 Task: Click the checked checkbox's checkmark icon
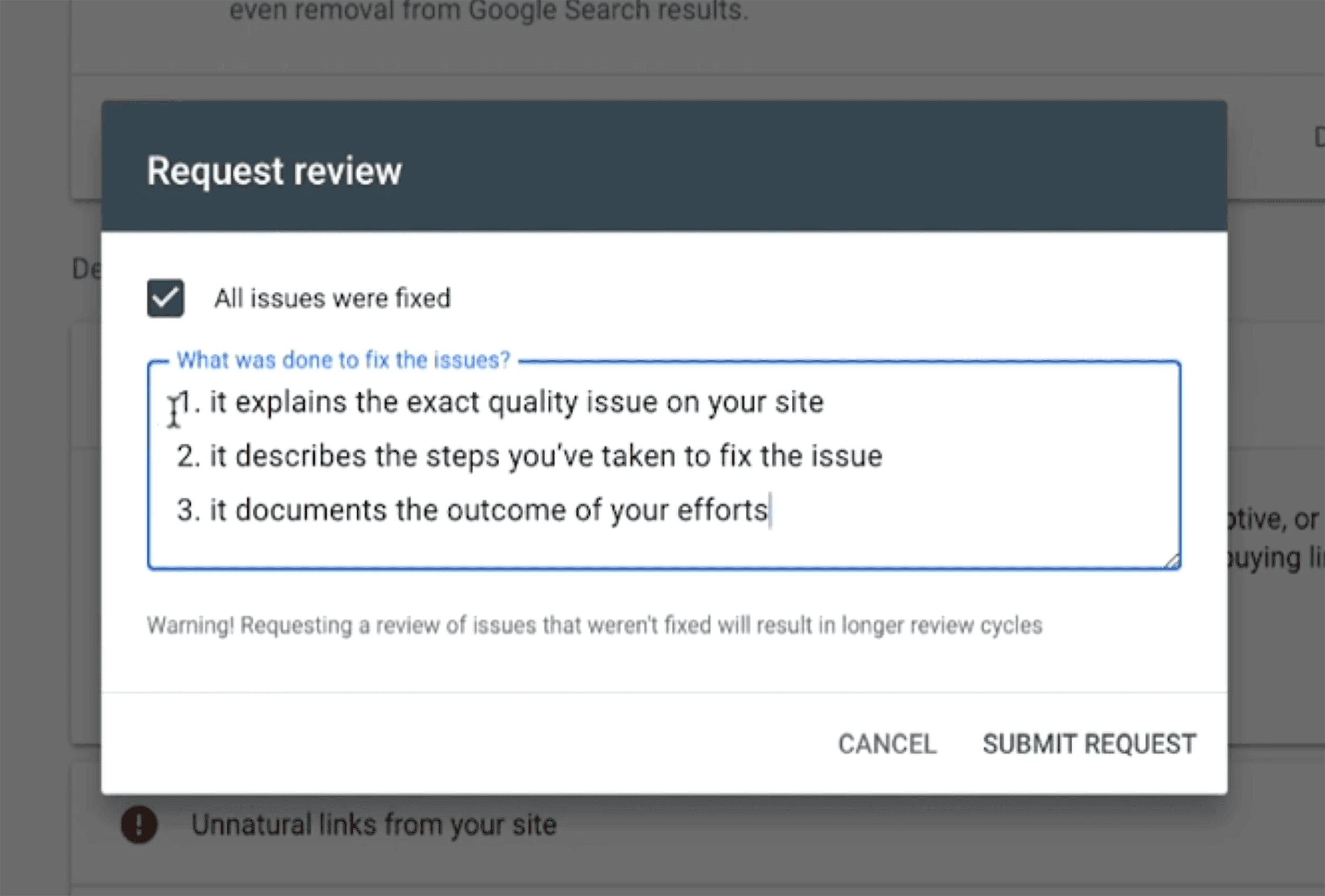[165, 299]
